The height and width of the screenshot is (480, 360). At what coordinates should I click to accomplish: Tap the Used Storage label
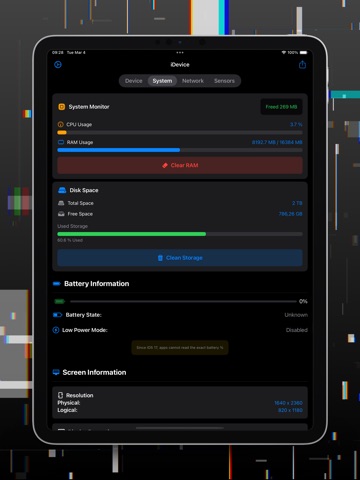pyautogui.click(x=72, y=226)
